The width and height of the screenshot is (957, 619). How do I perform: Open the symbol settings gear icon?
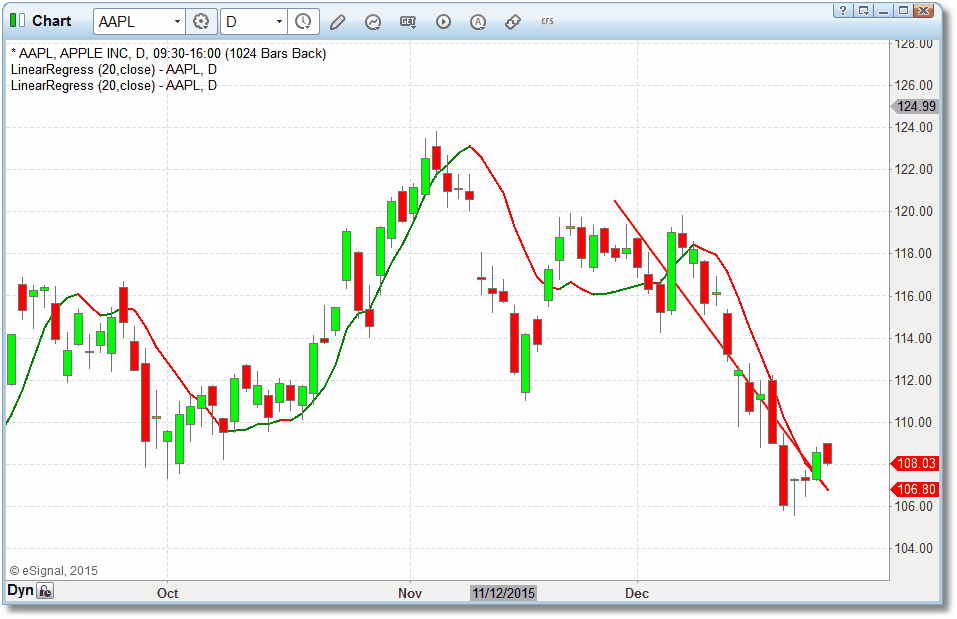pyautogui.click(x=201, y=22)
